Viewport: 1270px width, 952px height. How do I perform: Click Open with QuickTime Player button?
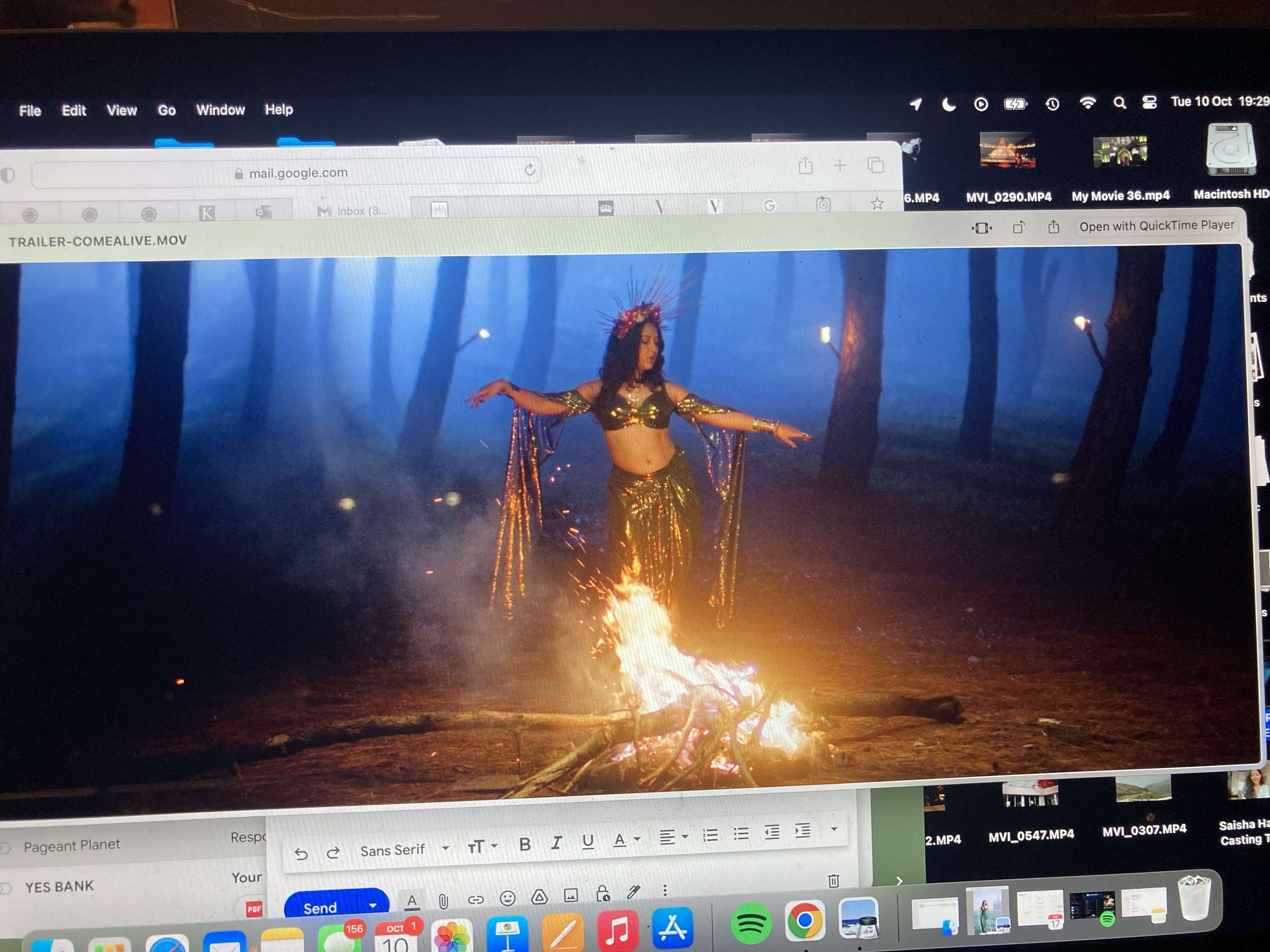coord(1156,225)
